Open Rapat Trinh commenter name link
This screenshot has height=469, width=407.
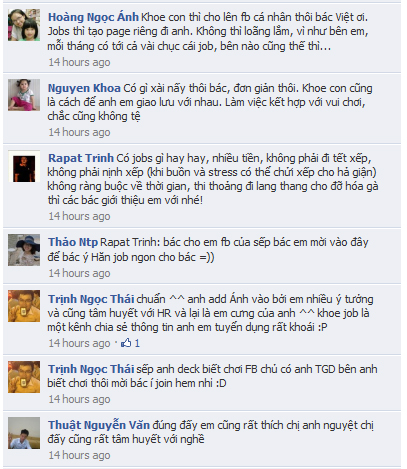pos(81,158)
